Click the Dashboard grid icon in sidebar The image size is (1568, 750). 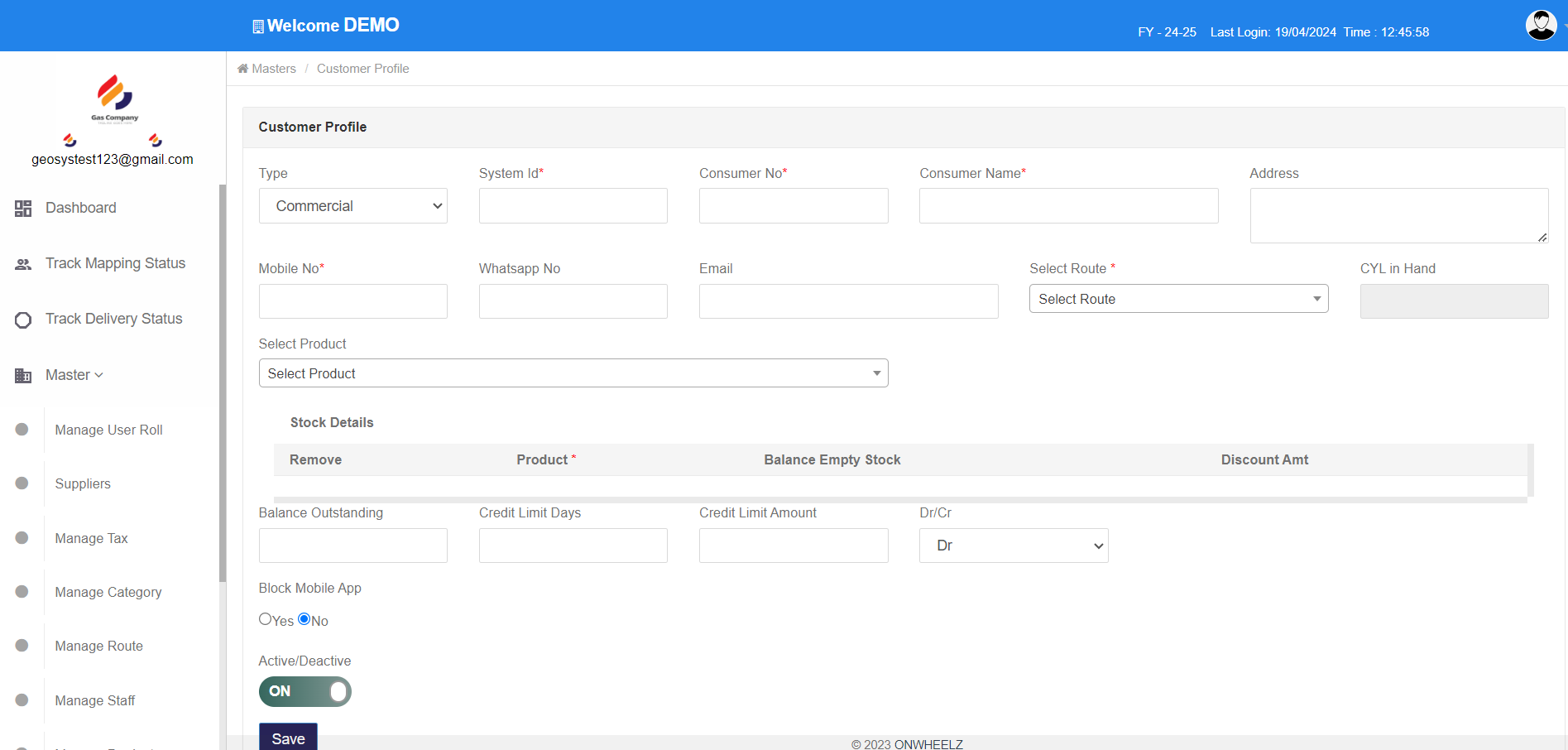pos(23,209)
